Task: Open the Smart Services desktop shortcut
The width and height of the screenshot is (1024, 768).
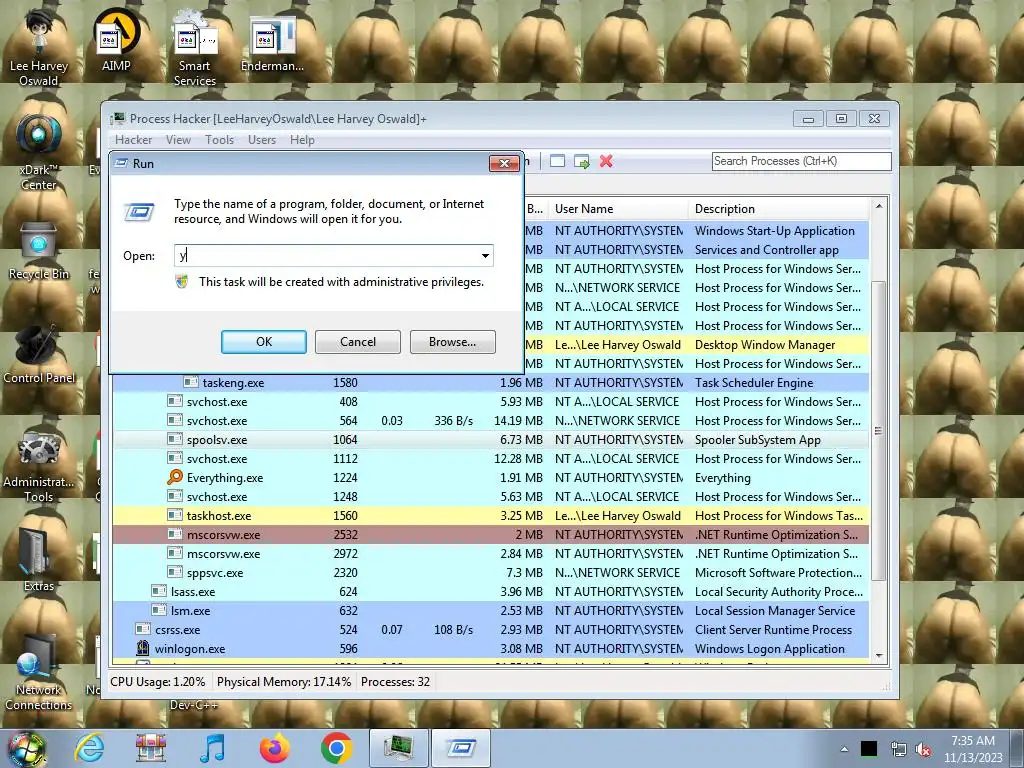Action: pos(195,47)
